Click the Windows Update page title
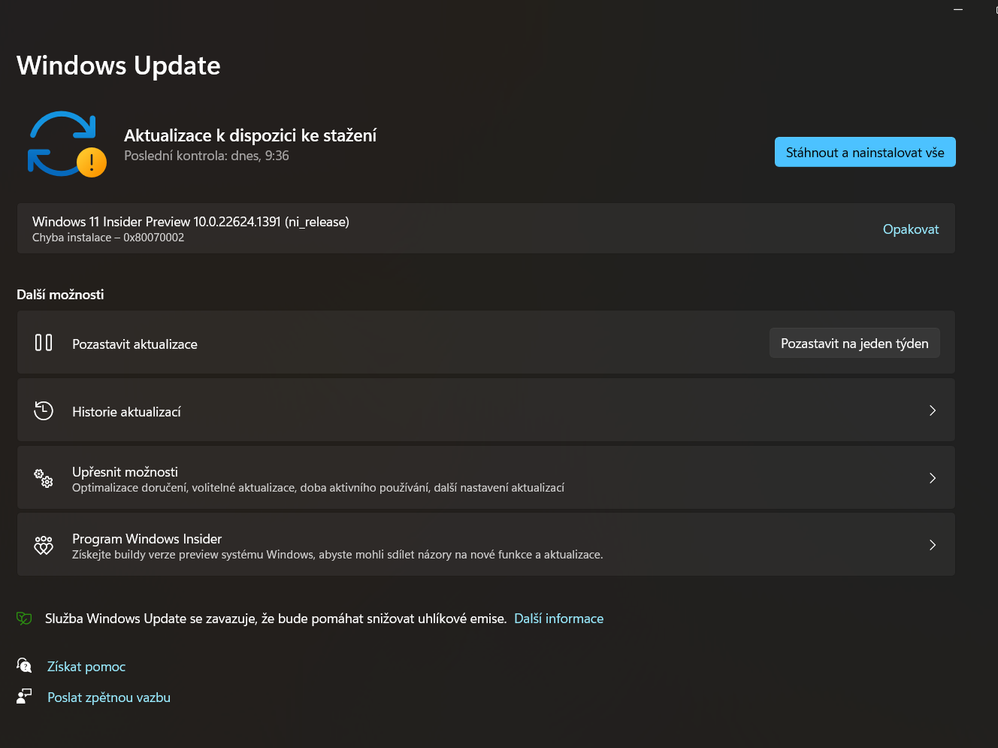This screenshot has width=998, height=748. pyautogui.click(x=118, y=66)
